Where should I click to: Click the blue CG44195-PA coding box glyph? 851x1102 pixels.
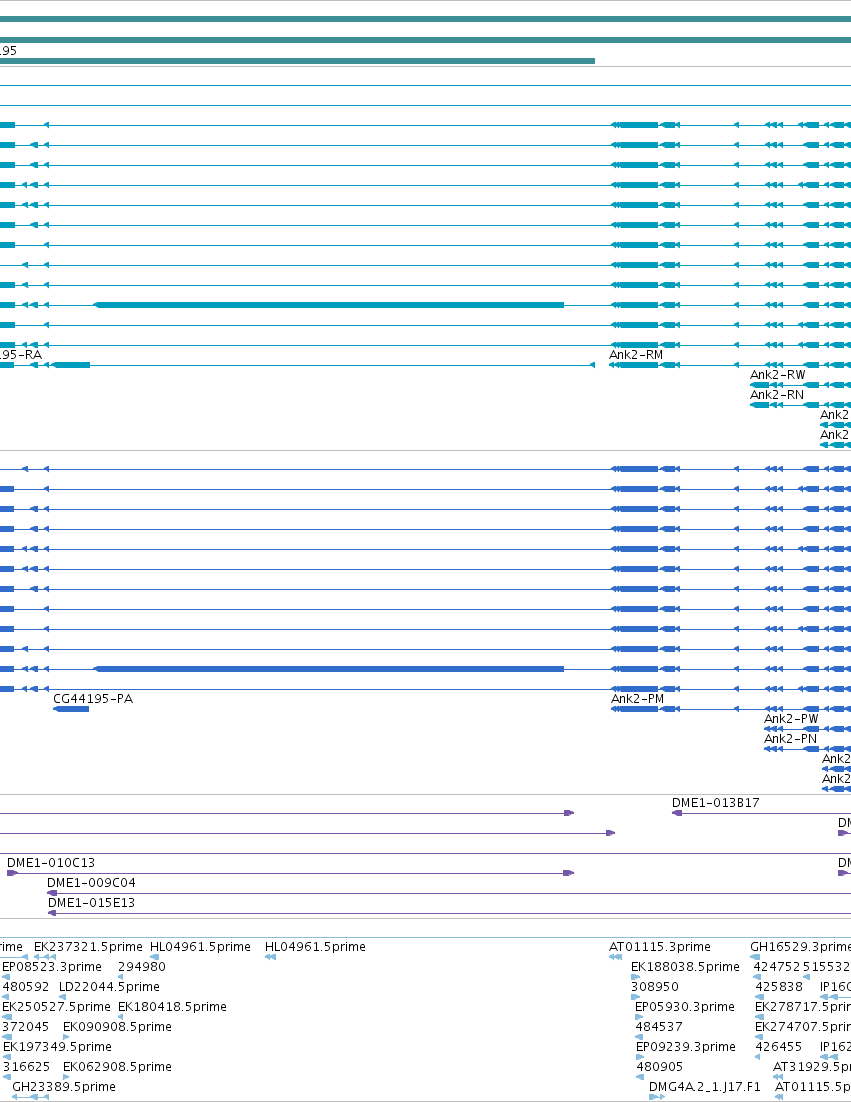tap(71, 709)
